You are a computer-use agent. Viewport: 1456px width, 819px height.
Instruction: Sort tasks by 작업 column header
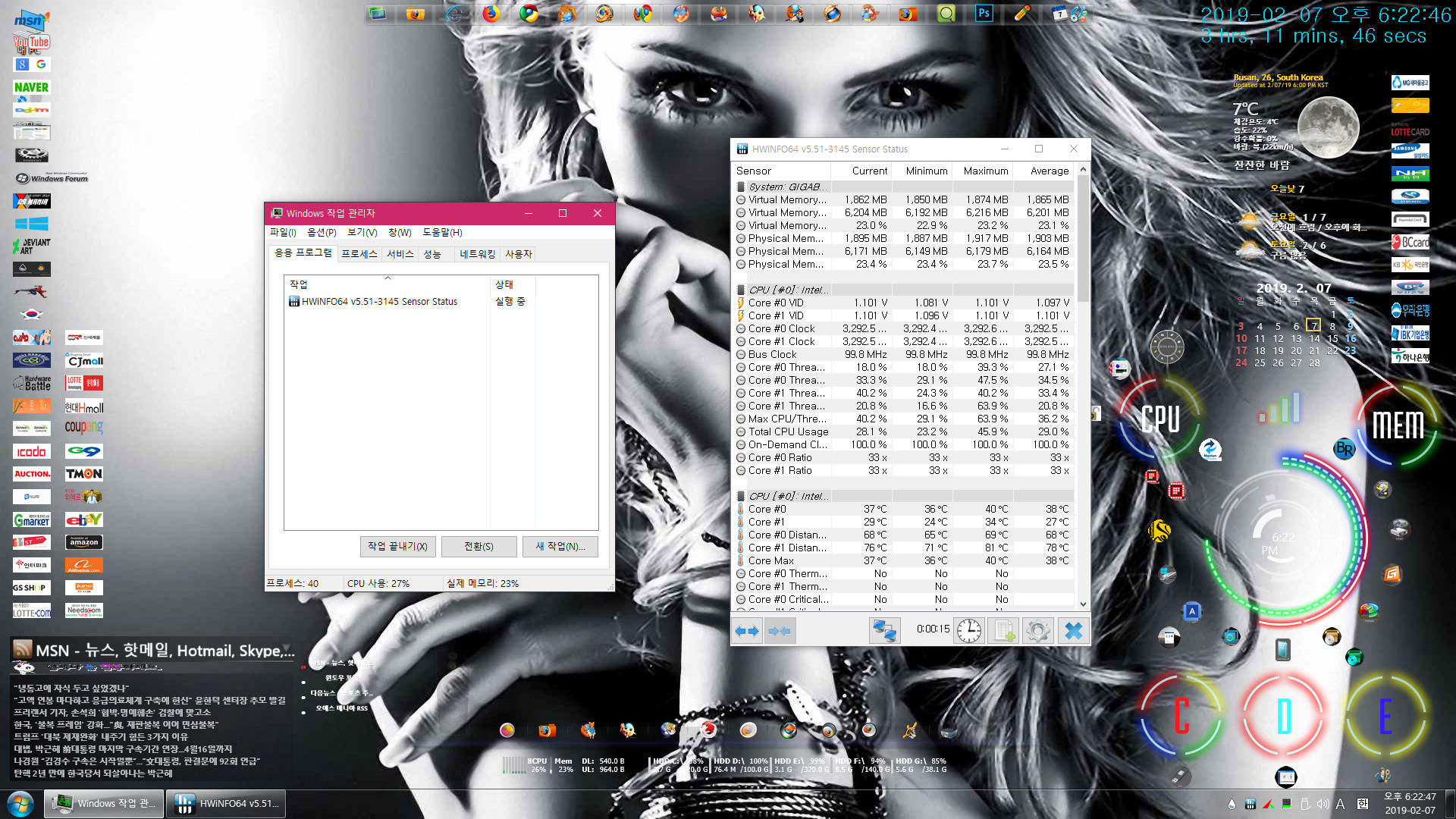(388, 284)
